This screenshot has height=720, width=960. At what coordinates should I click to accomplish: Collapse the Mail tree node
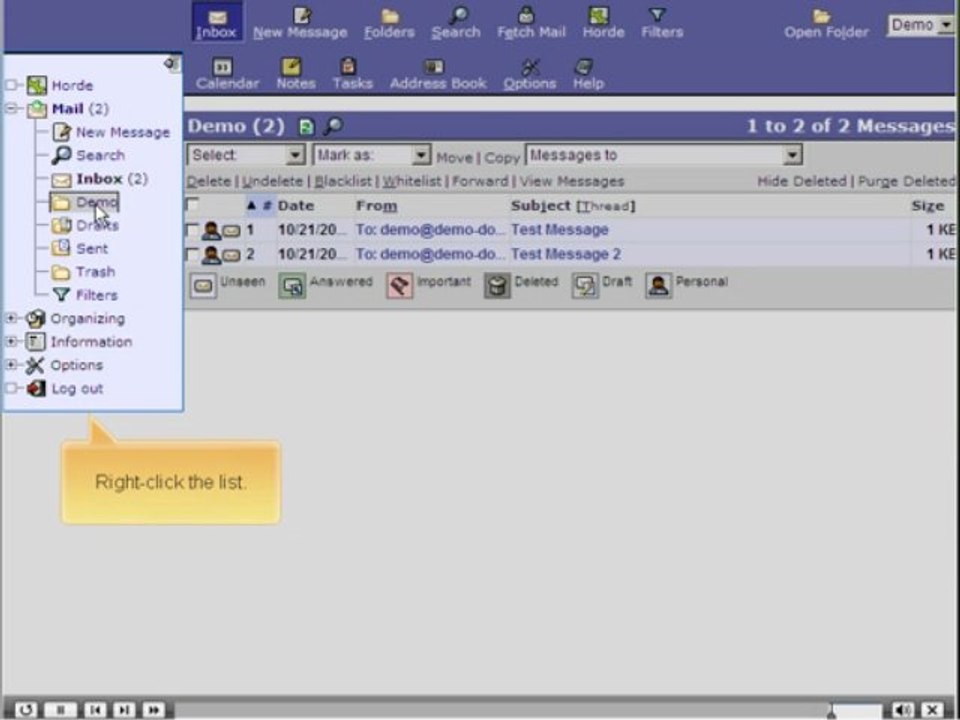pos(12,109)
